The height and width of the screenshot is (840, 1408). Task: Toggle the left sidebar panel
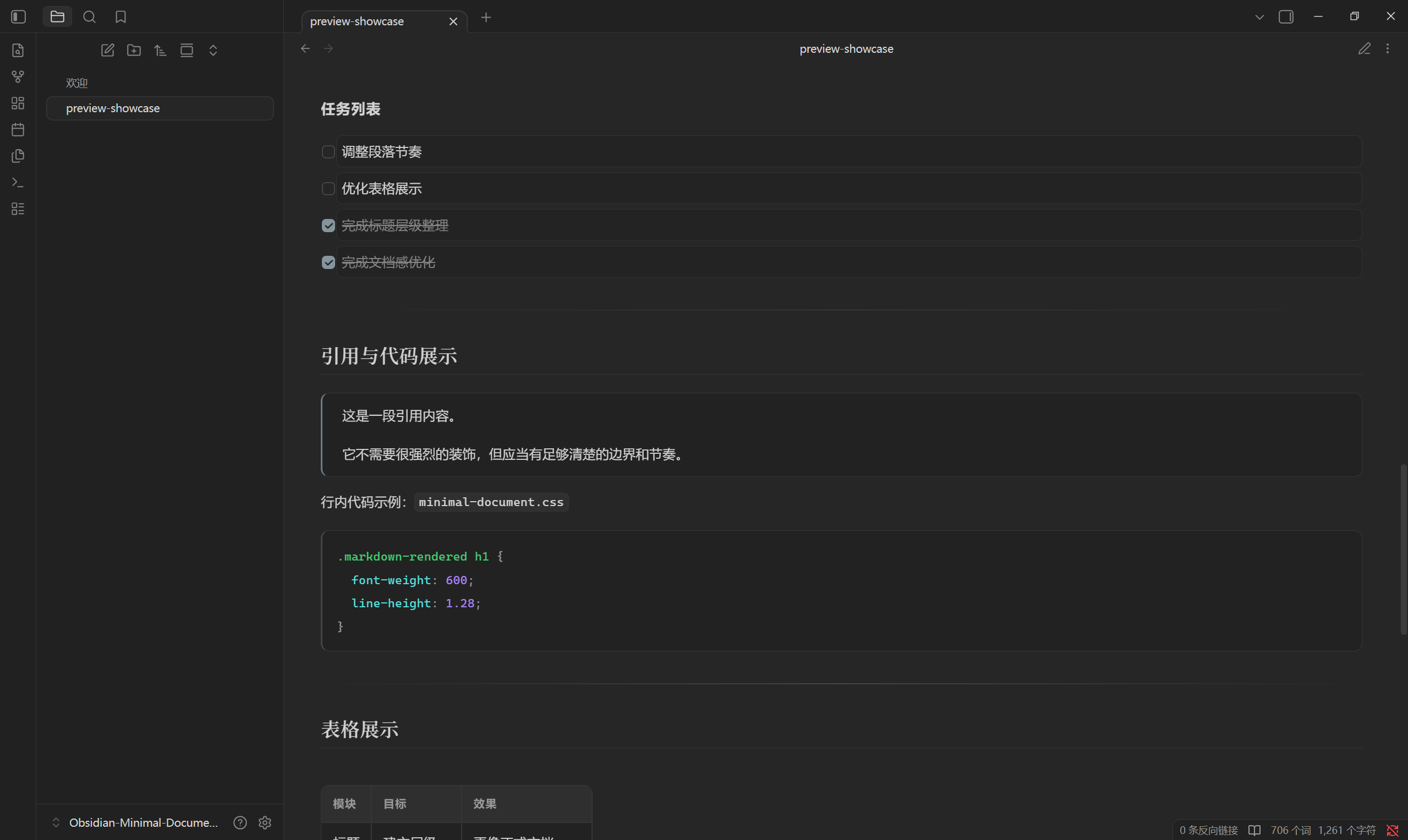[18, 17]
